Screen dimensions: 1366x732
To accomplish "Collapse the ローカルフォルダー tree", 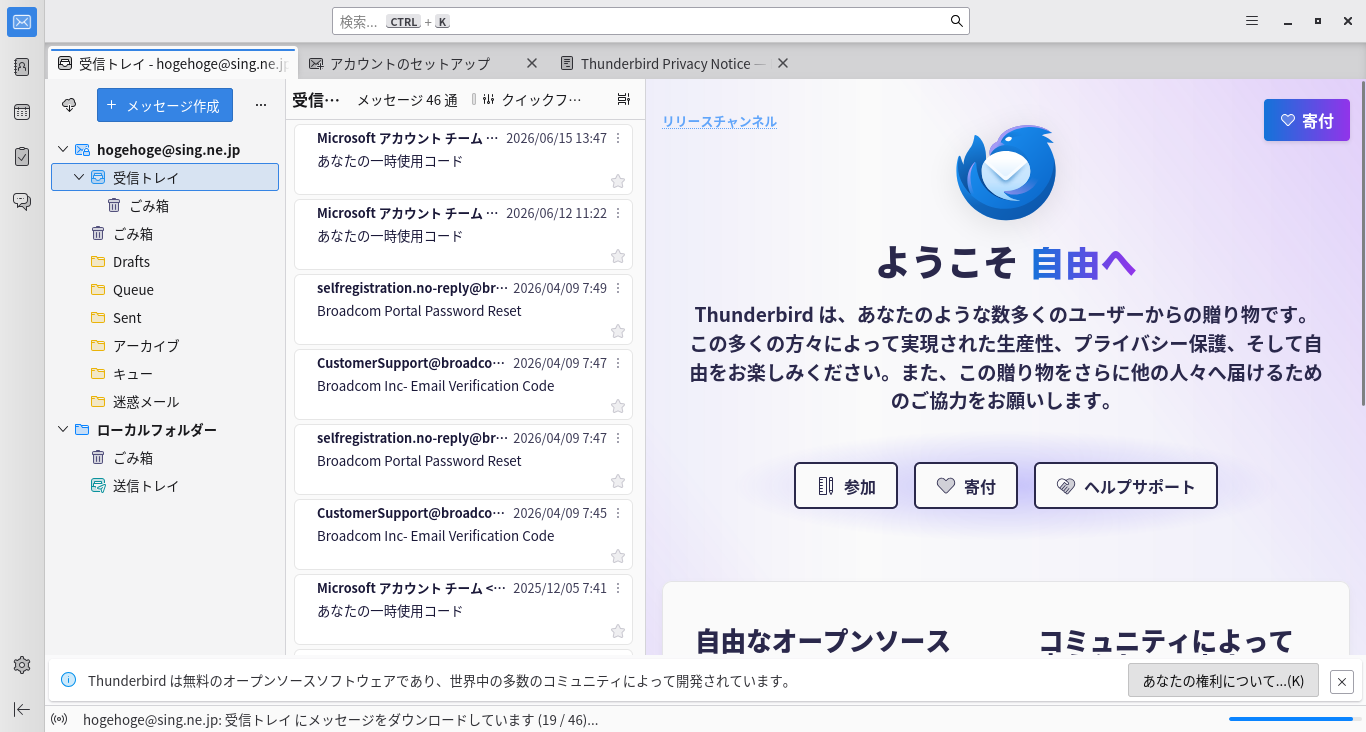I will (63, 430).
